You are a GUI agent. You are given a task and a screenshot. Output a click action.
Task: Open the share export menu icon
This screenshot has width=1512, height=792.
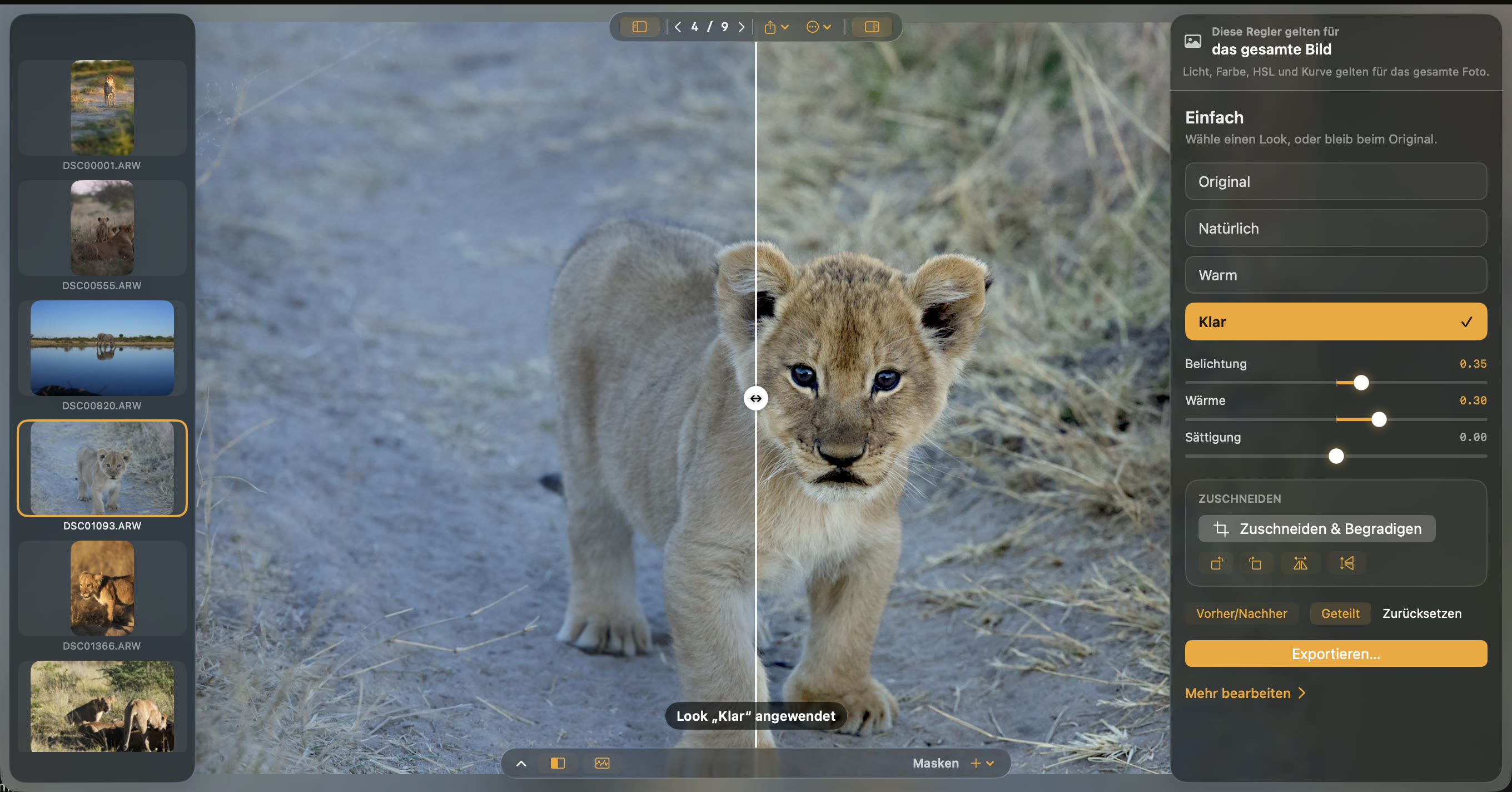[776, 27]
